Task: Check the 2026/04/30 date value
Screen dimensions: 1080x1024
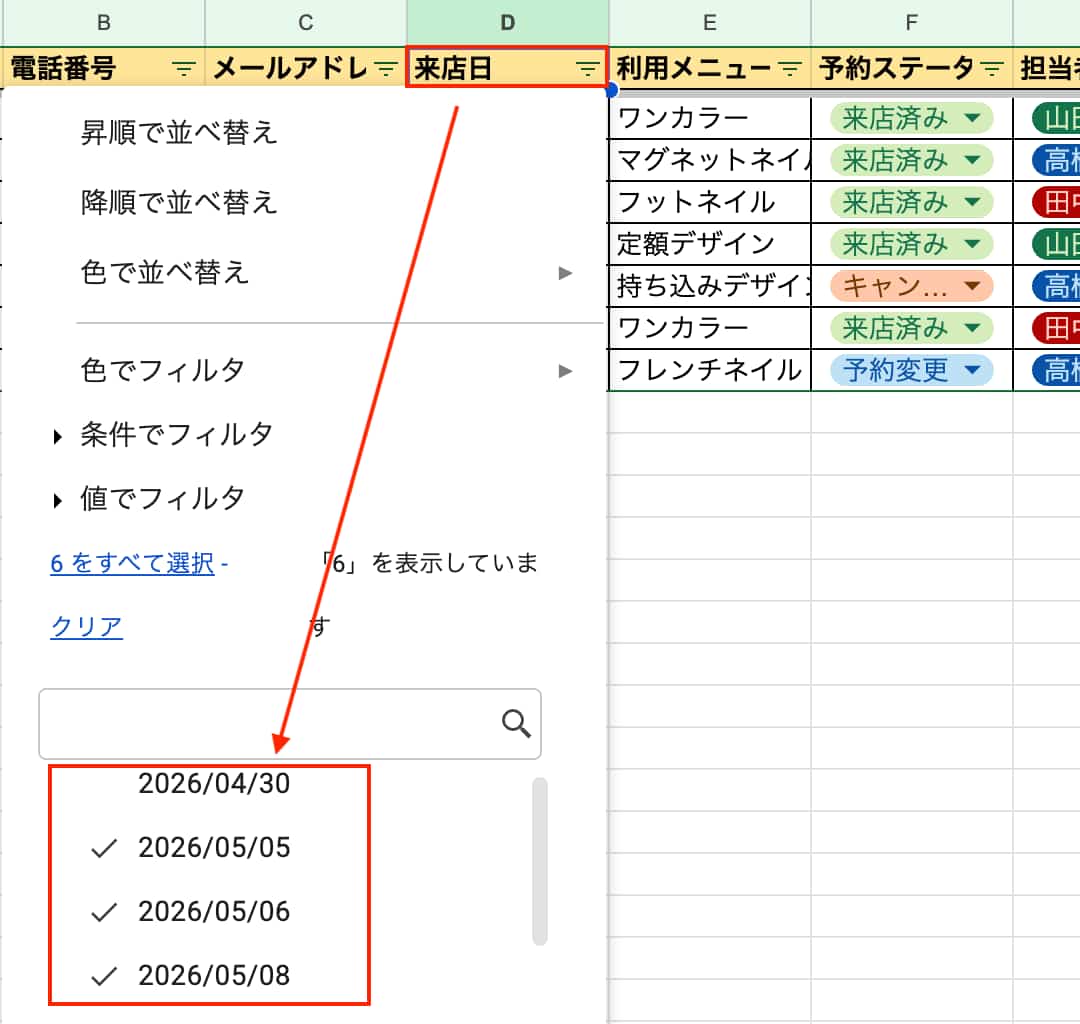Action: [x=214, y=784]
